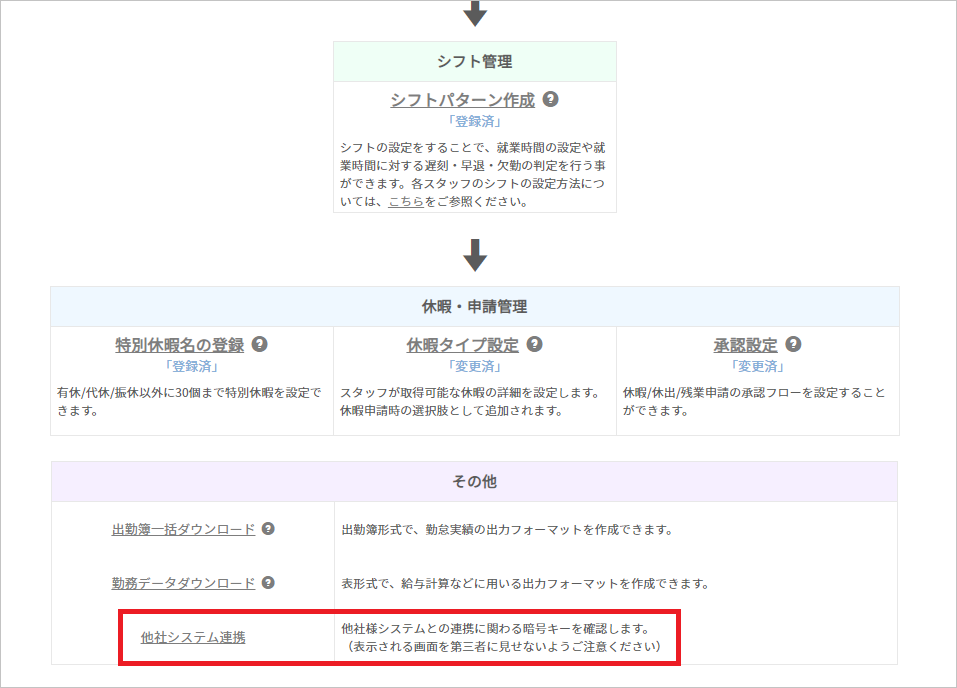Open help icon beside 勤務データダウンロード
Viewport: 957px width, 688px height.
click(x=268, y=583)
